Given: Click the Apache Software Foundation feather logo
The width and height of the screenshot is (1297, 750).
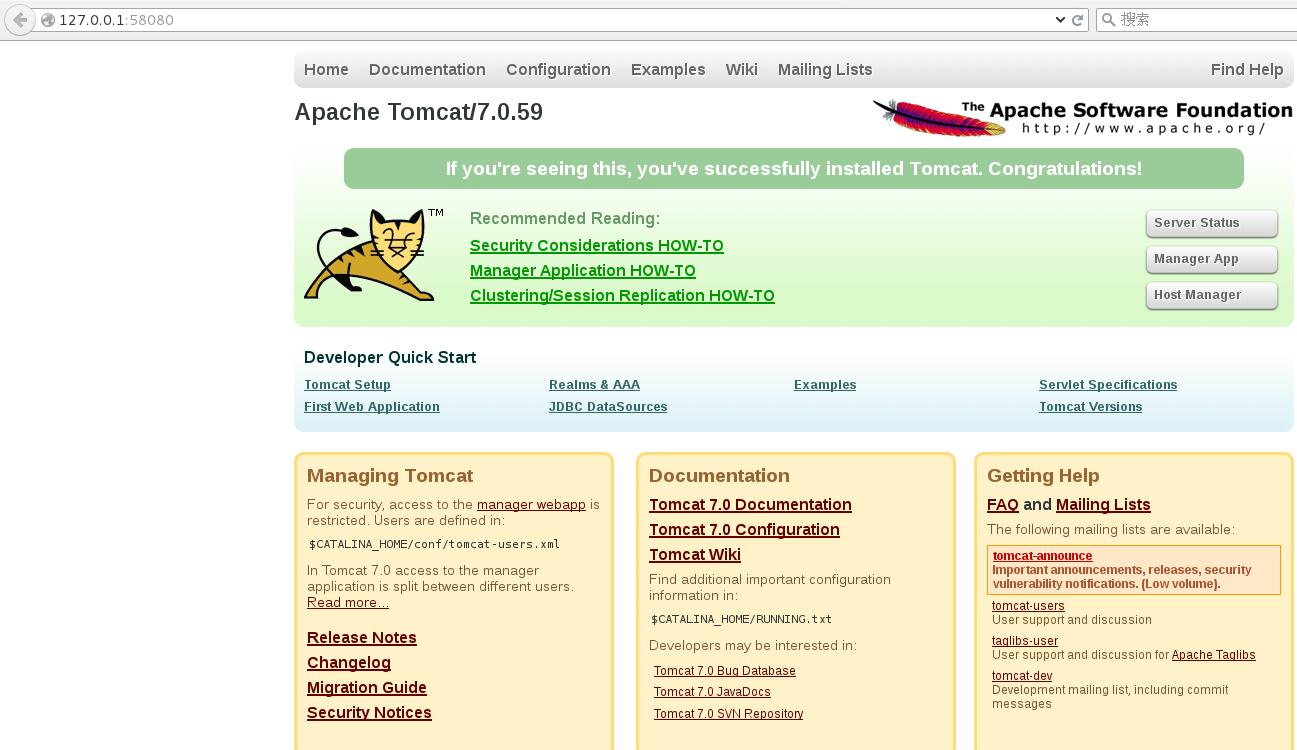Looking at the screenshot, I should pyautogui.click(x=1083, y=117).
